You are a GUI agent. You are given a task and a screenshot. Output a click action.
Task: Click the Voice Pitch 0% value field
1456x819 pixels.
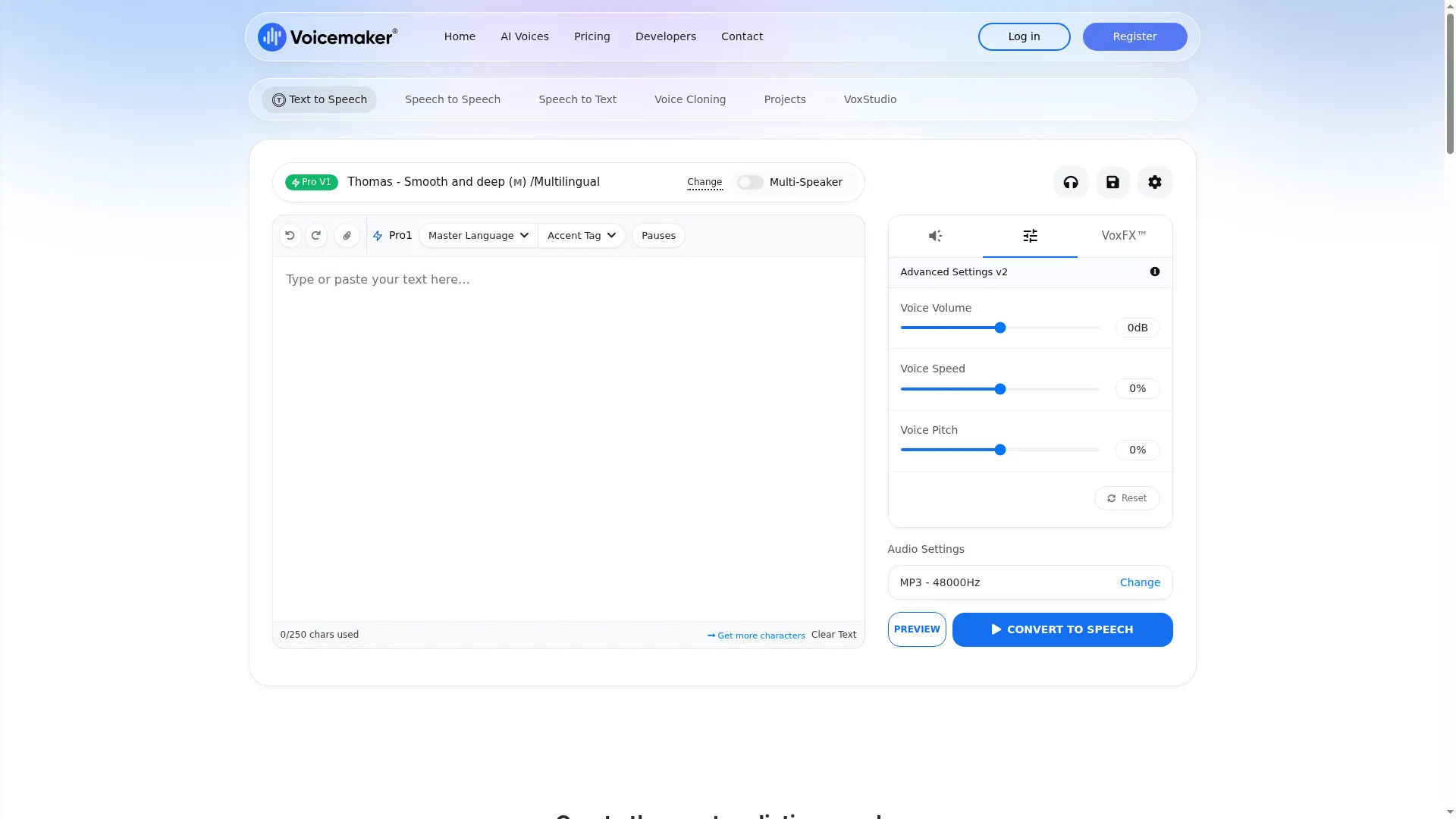(1137, 450)
